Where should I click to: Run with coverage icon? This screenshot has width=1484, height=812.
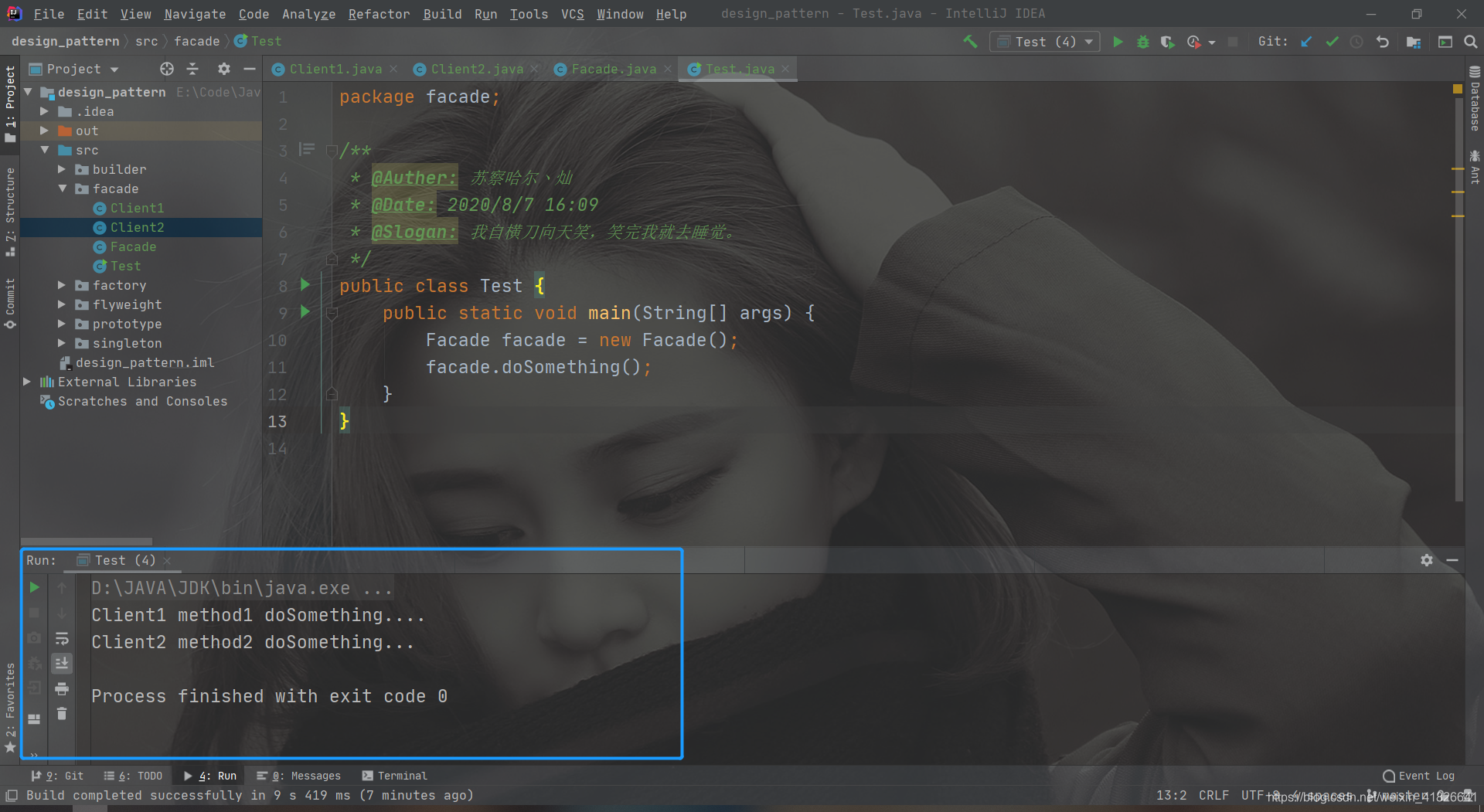point(1167,42)
